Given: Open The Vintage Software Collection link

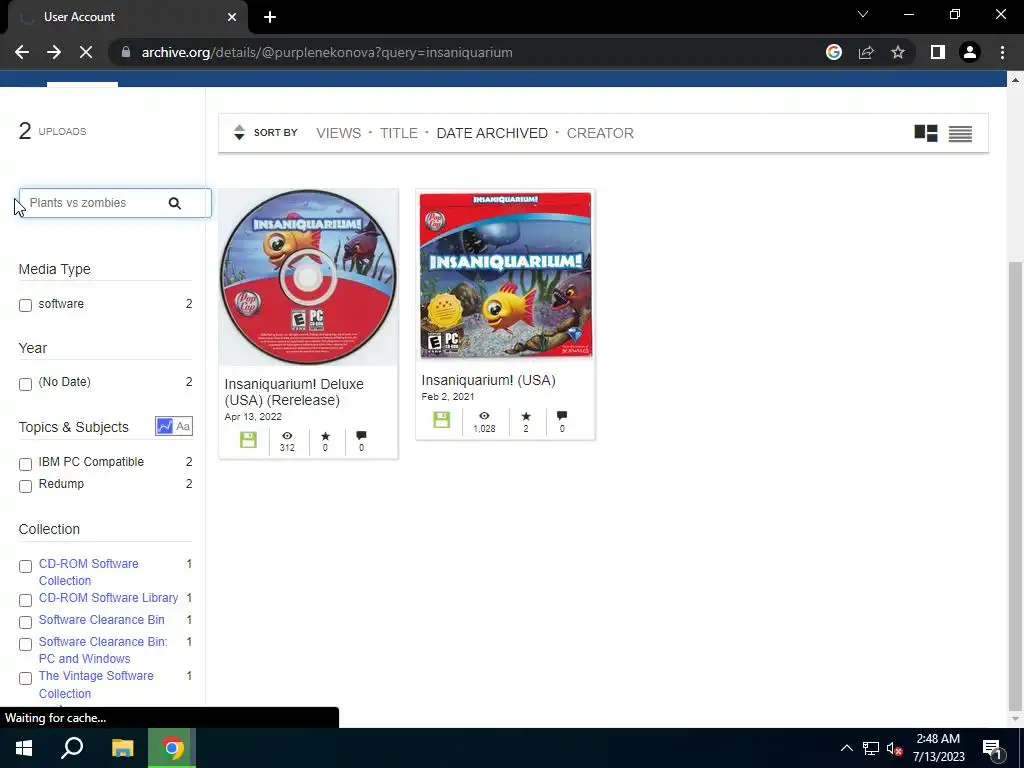Looking at the screenshot, I should [96, 684].
